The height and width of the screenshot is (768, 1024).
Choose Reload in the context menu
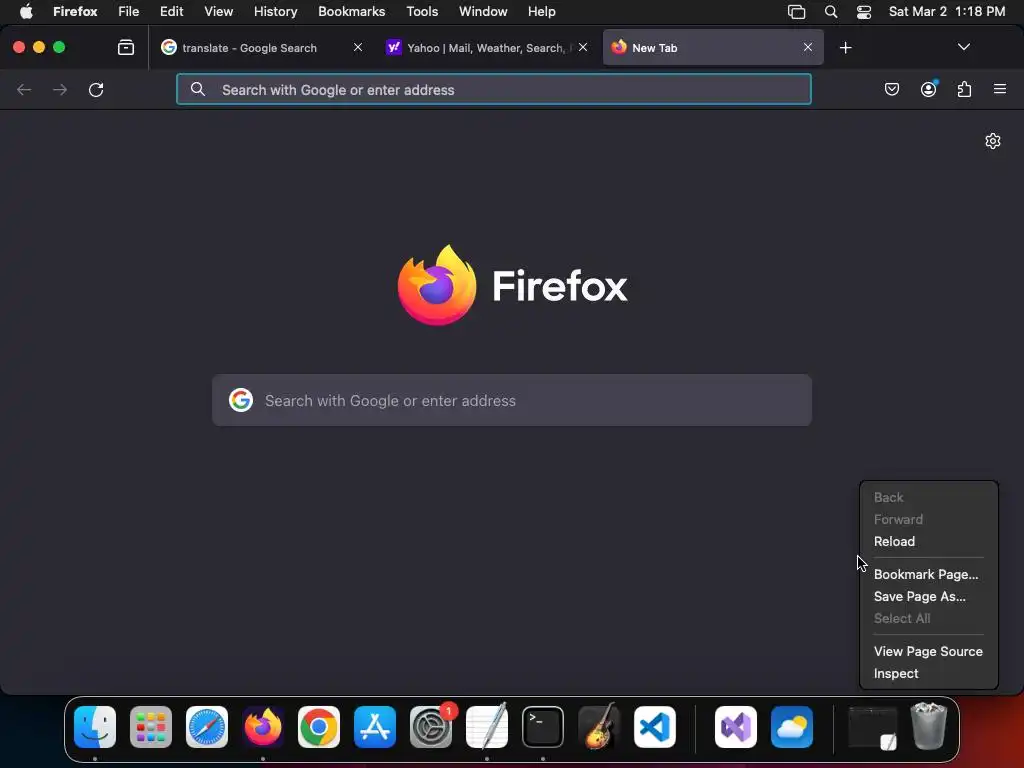894,541
